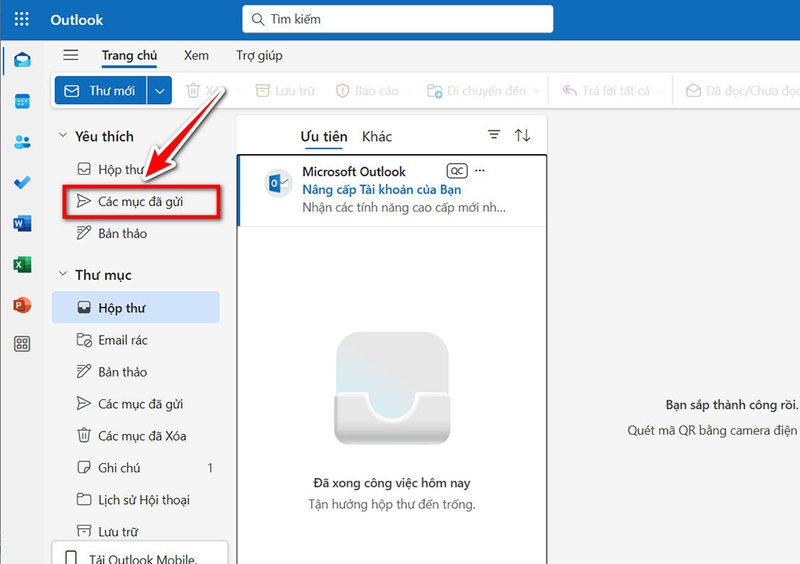800x564 pixels.
Task: Select Hộp thư folder under Thư mục
Action: click(136, 307)
